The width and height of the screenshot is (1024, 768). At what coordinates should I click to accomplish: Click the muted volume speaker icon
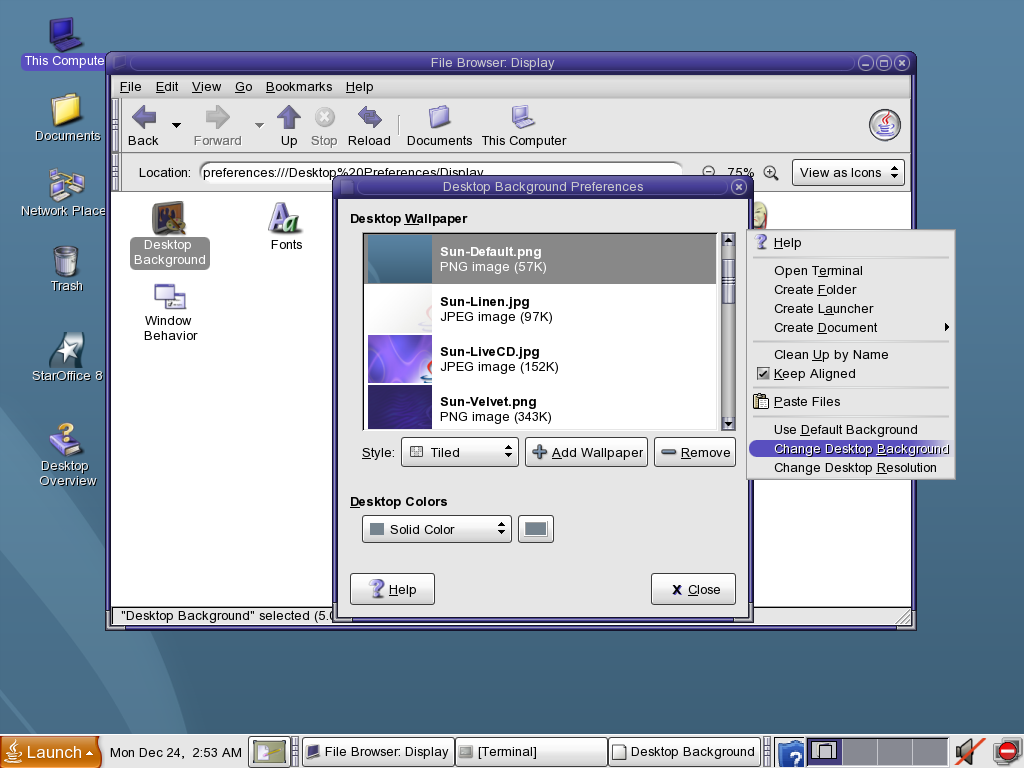pos(969,752)
